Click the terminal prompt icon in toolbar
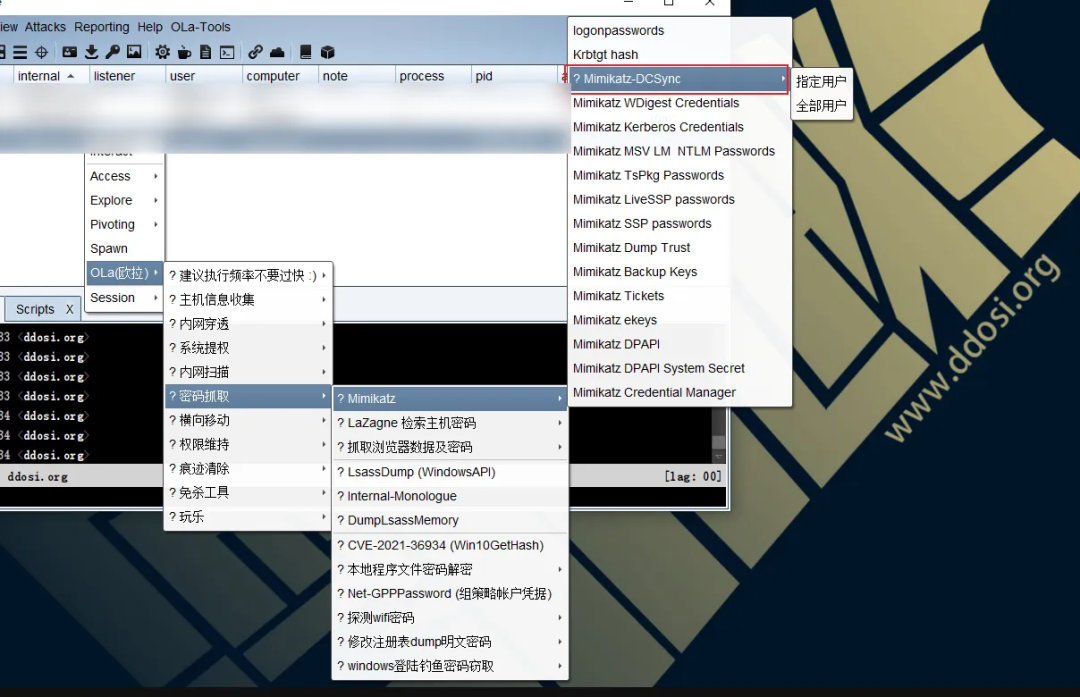This screenshot has width=1080, height=697. [x=227, y=52]
